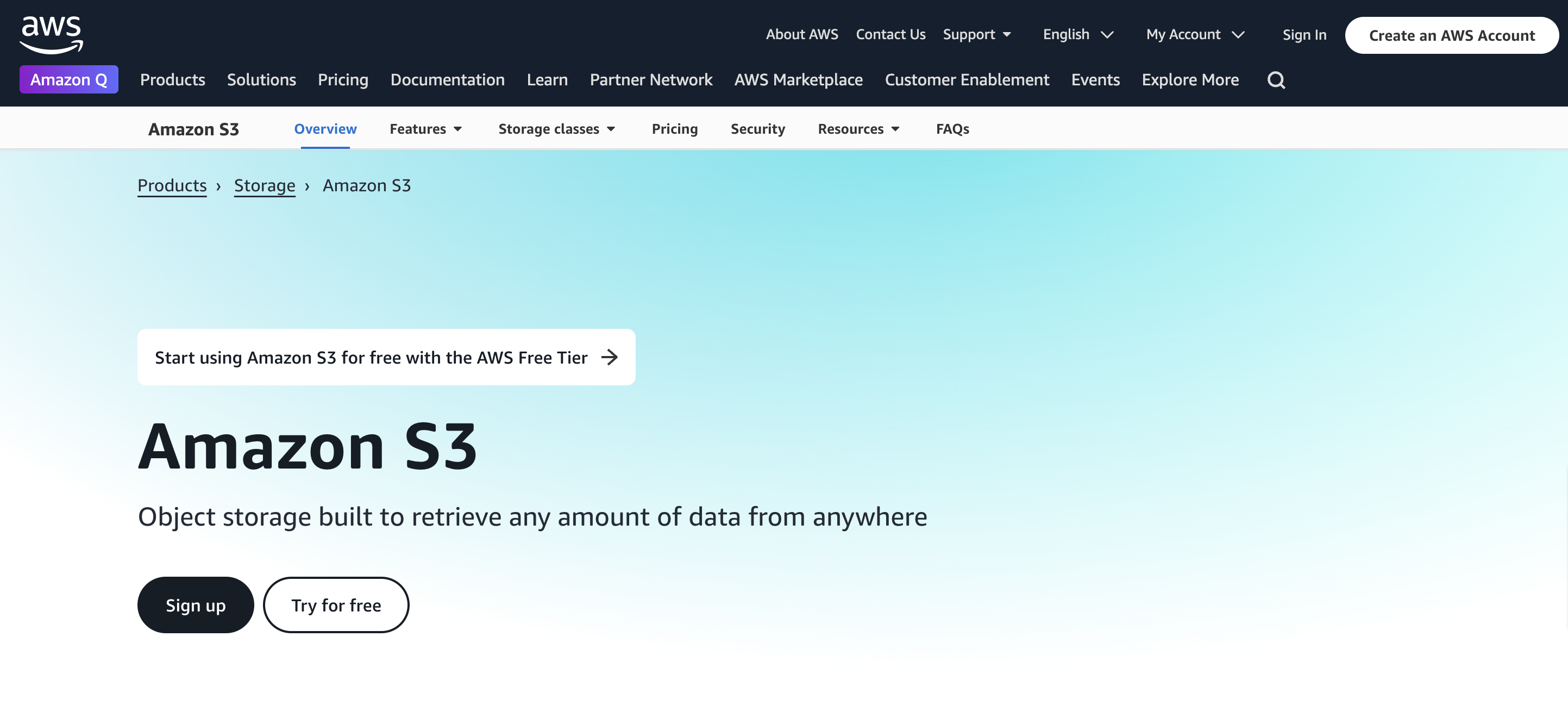This screenshot has height=724, width=1568.
Task: Expand the Support dropdown
Action: (x=976, y=35)
